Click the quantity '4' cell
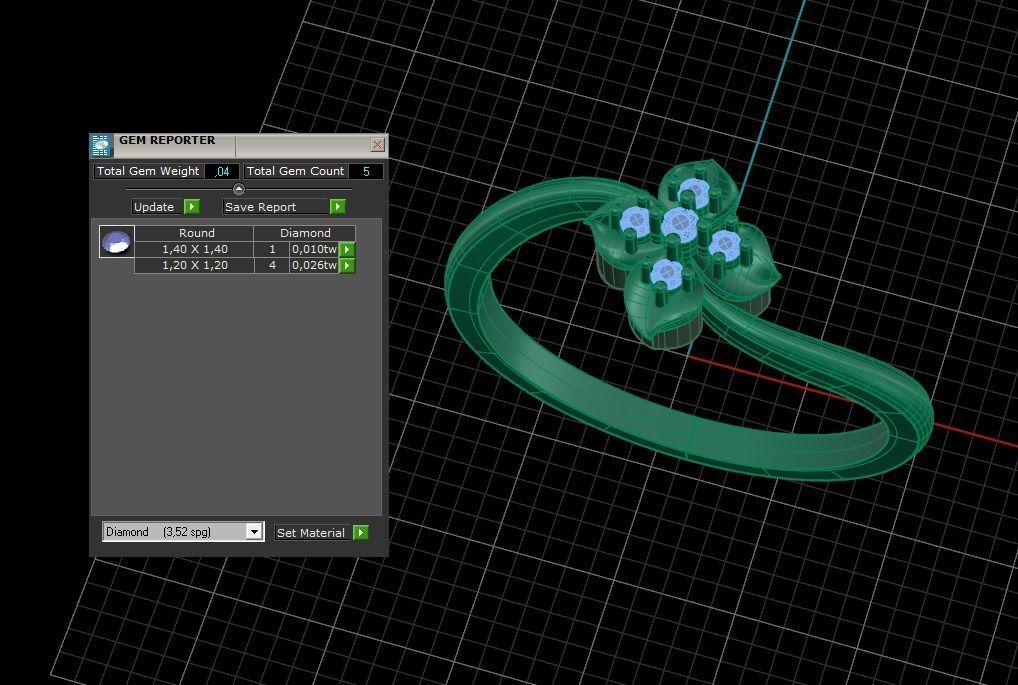Screen dimensions: 1018x685 [x=272, y=266]
